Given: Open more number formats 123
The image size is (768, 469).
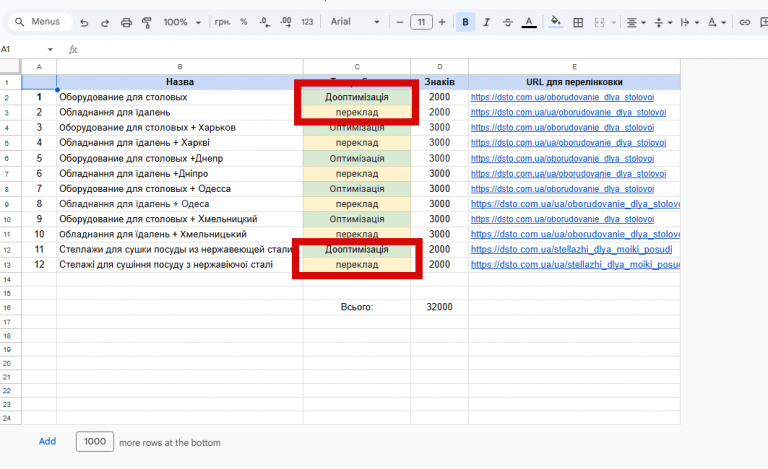Looking at the screenshot, I should [x=307, y=22].
